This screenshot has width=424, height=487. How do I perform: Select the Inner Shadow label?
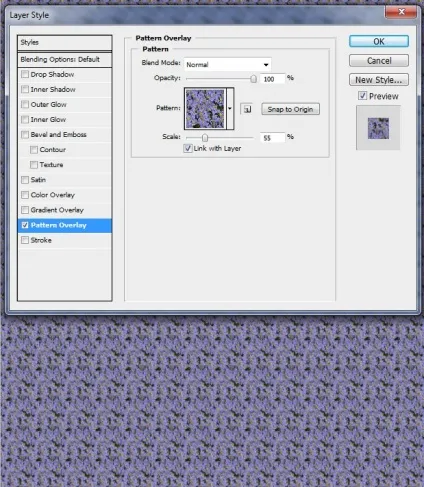53,89
